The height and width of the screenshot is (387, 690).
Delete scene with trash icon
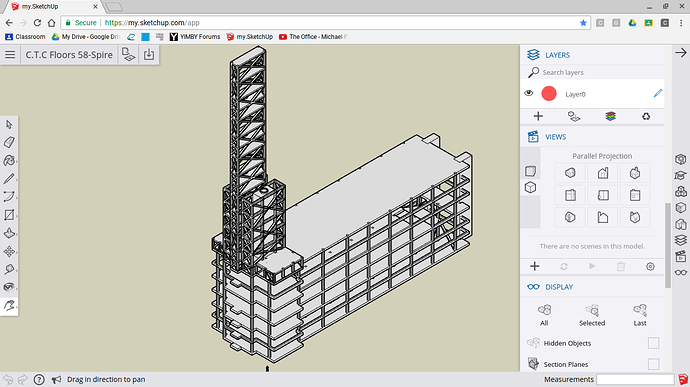point(621,266)
